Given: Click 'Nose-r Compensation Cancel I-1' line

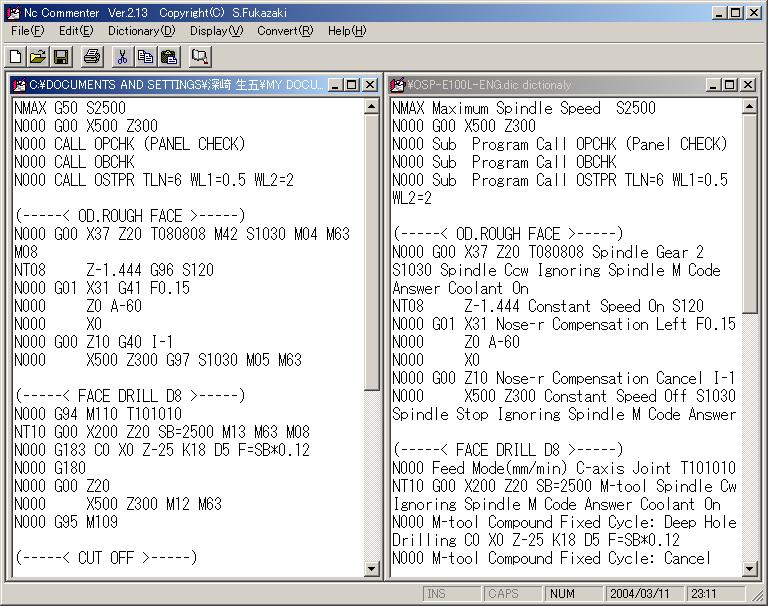Looking at the screenshot, I should click(564, 378).
